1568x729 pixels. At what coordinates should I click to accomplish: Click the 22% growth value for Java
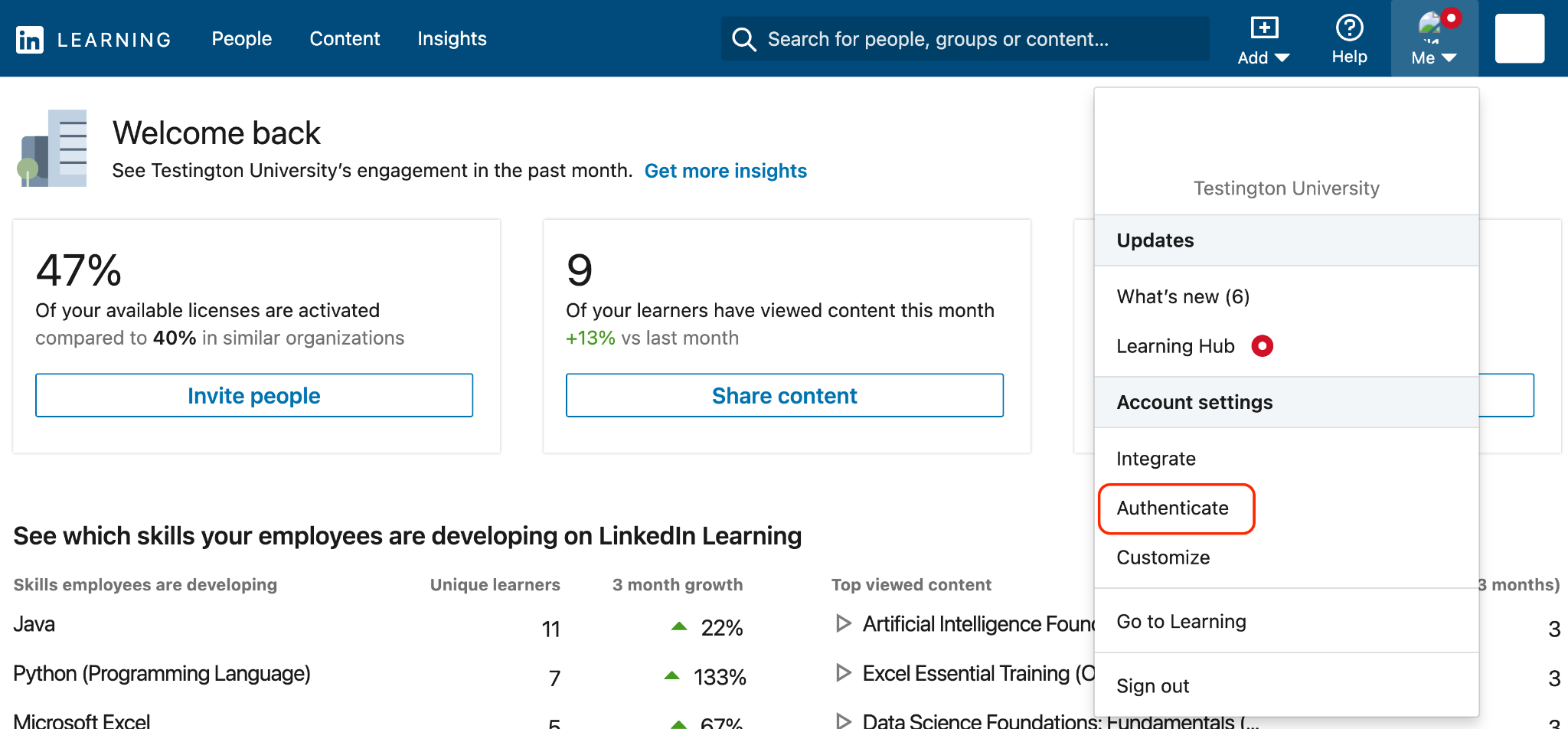pyautogui.click(x=722, y=628)
